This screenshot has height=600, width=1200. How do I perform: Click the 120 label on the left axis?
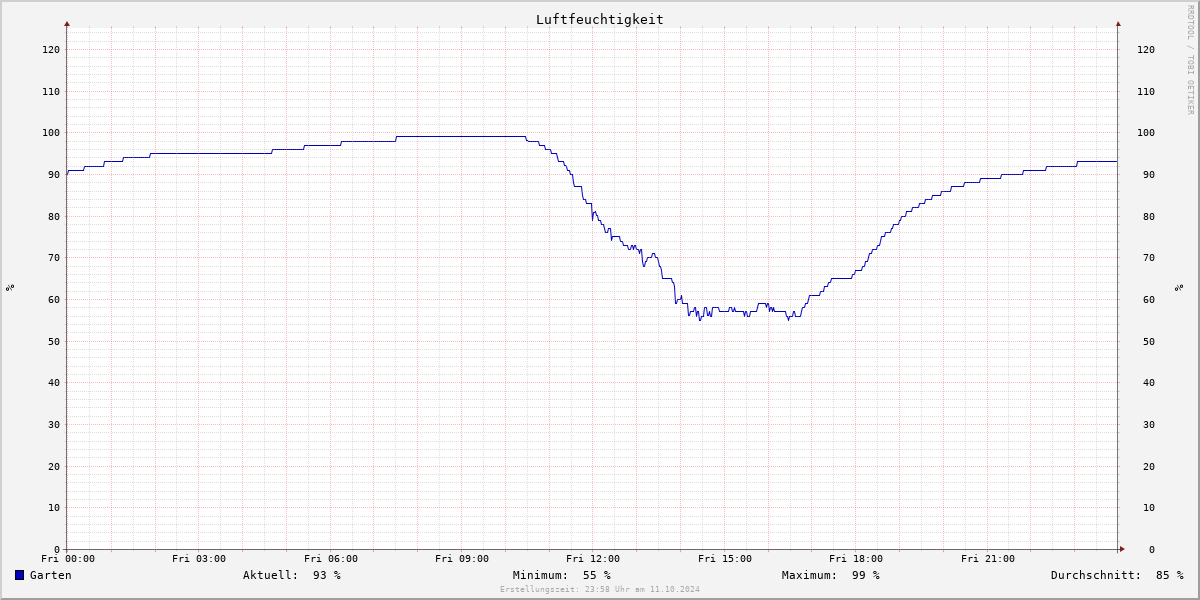pos(51,49)
